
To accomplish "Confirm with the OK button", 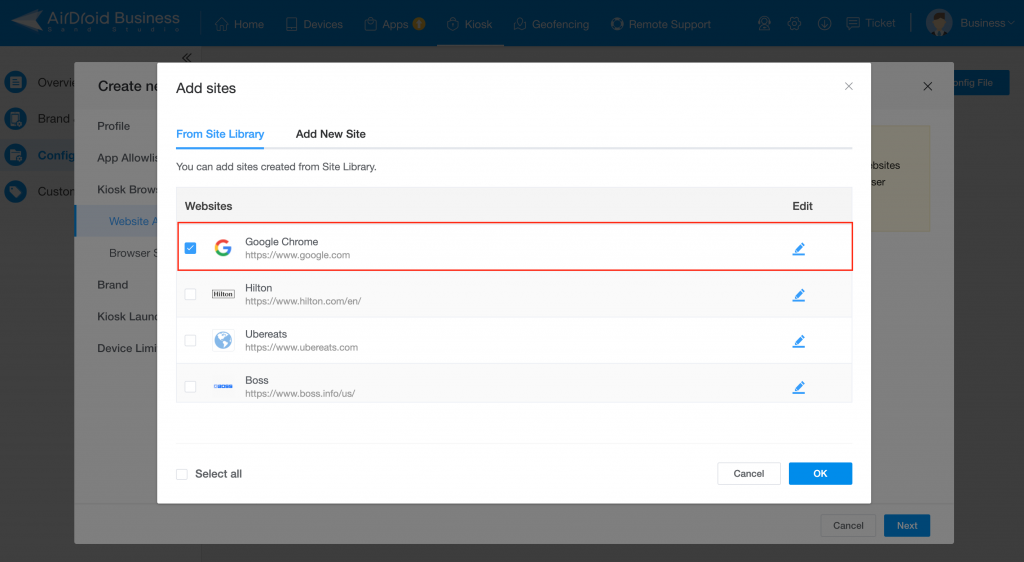I will click(x=820, y=474).
